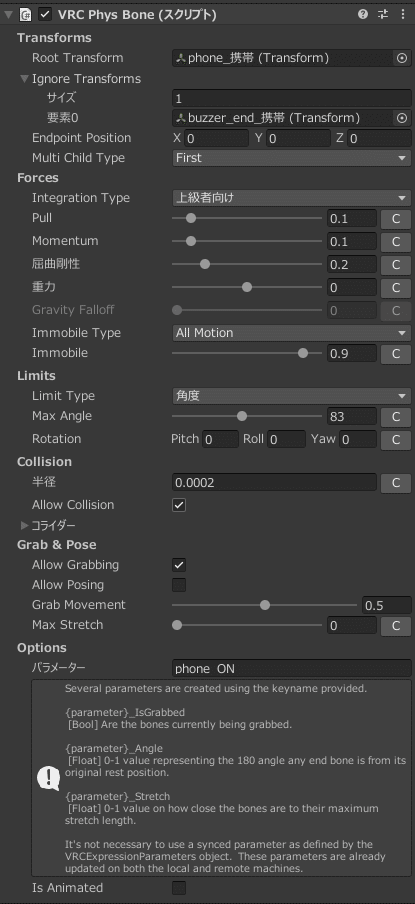Open the Multi Child Type dropdown
Screen dimensions: 415x904
pos(292,158)
